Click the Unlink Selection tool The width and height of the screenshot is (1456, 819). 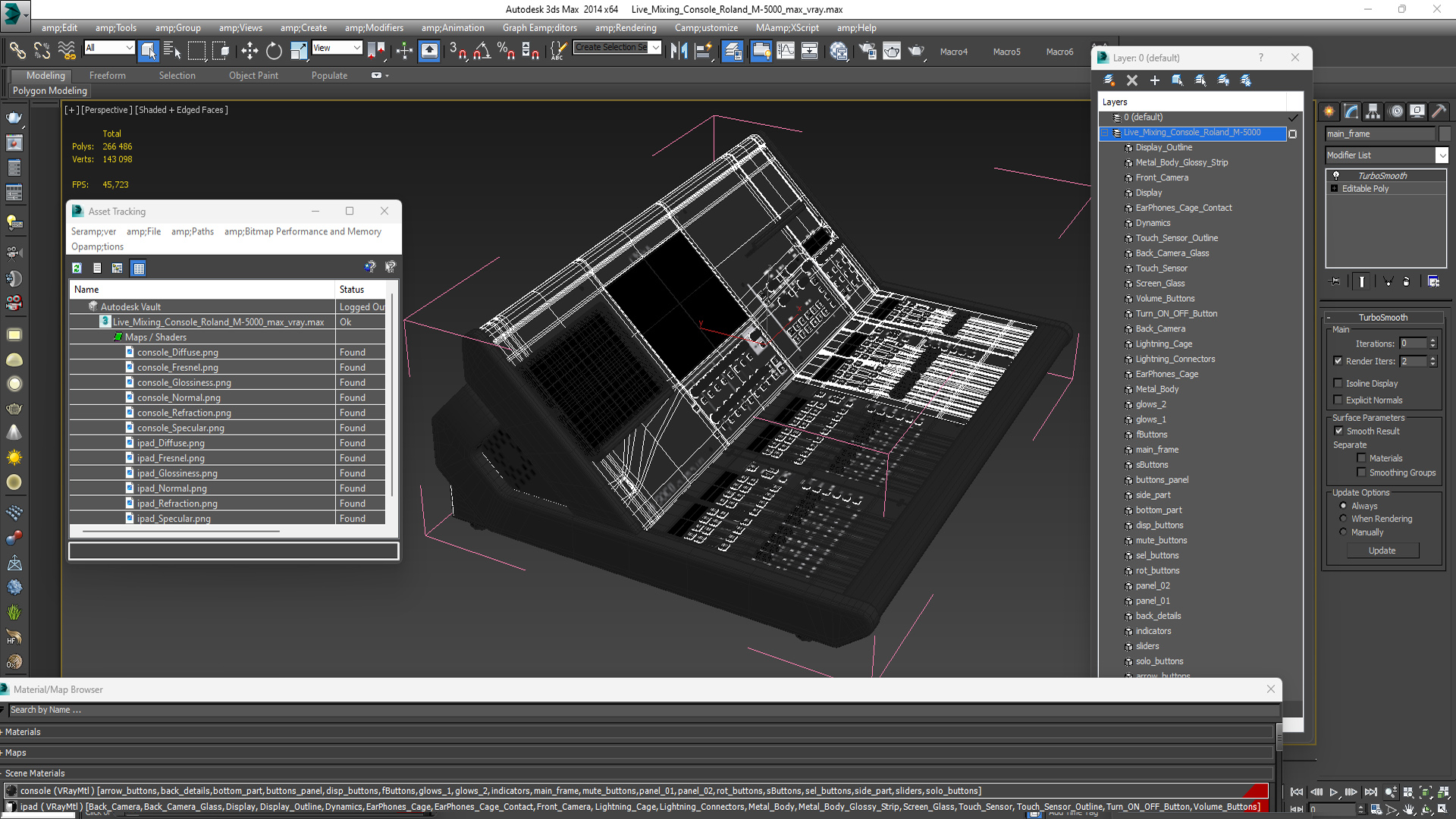pos(42,51)
